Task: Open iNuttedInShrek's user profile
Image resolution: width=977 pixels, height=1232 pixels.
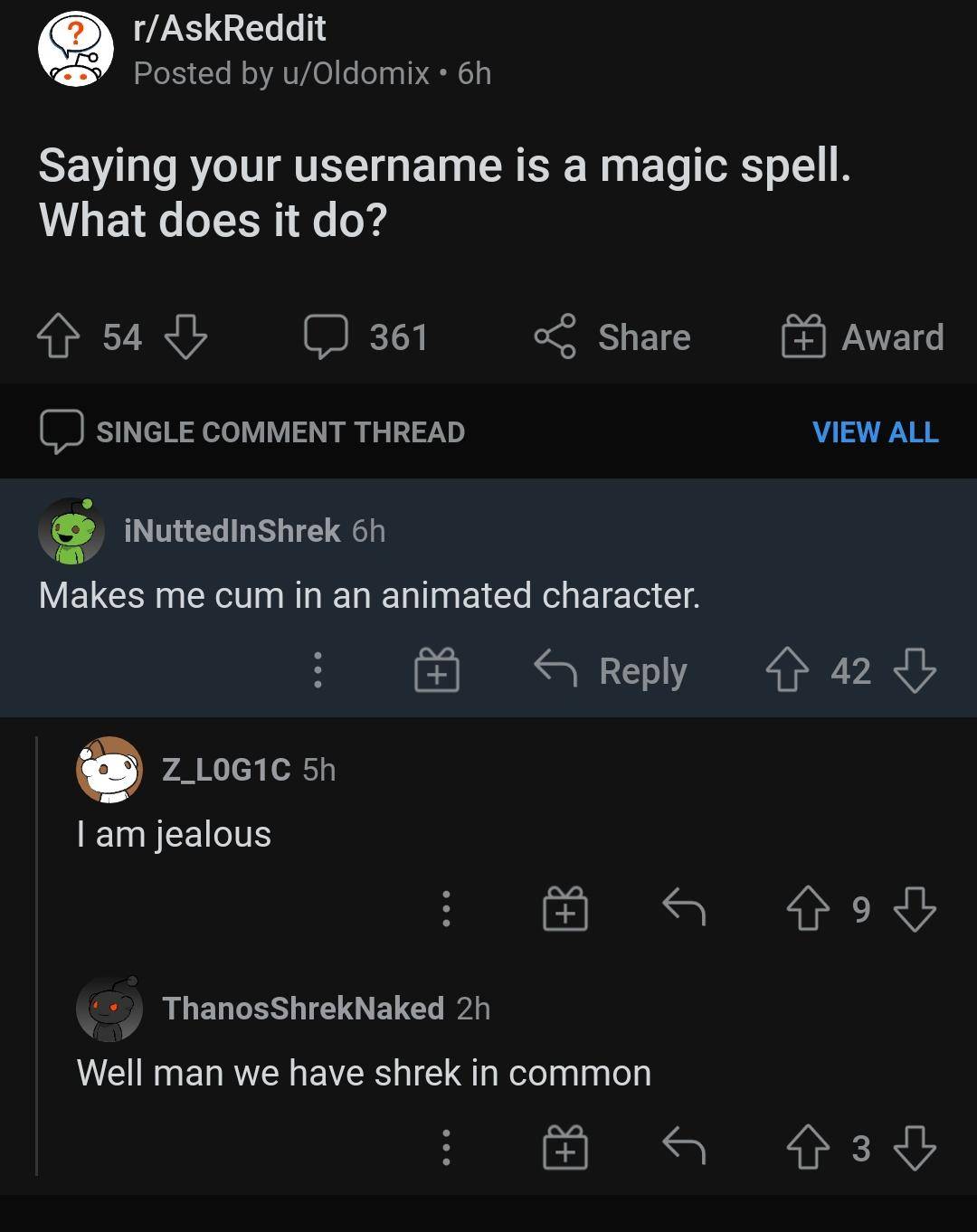Action: (x=232, y=531)
